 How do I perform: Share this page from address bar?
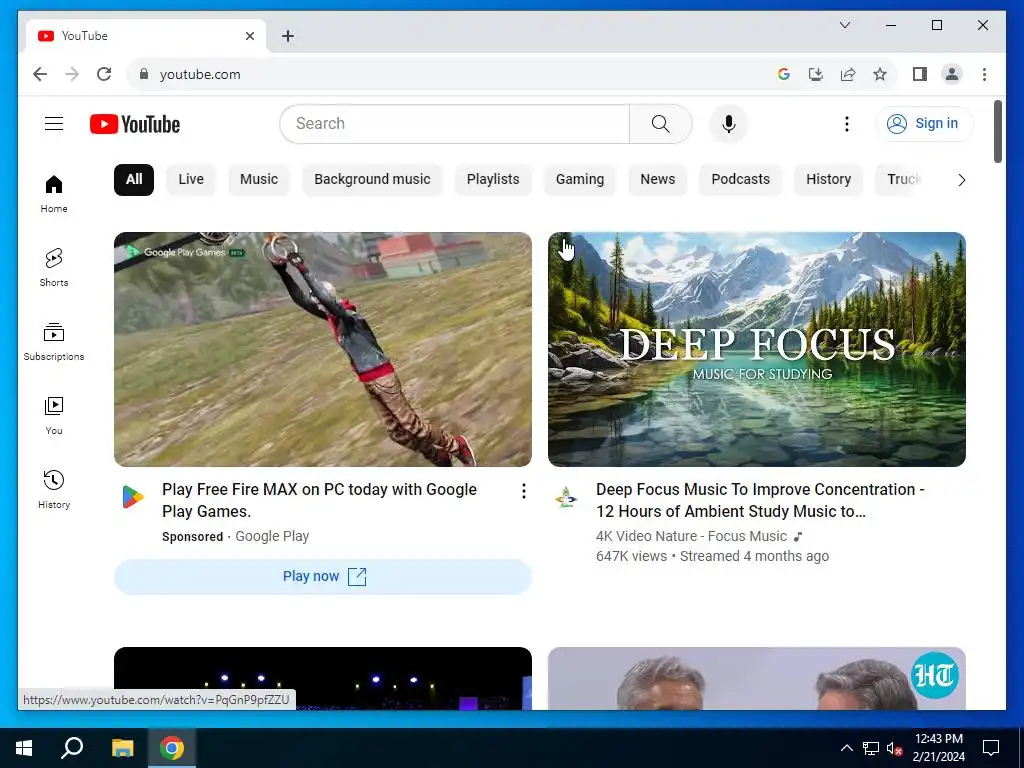(x=848, y=74)
